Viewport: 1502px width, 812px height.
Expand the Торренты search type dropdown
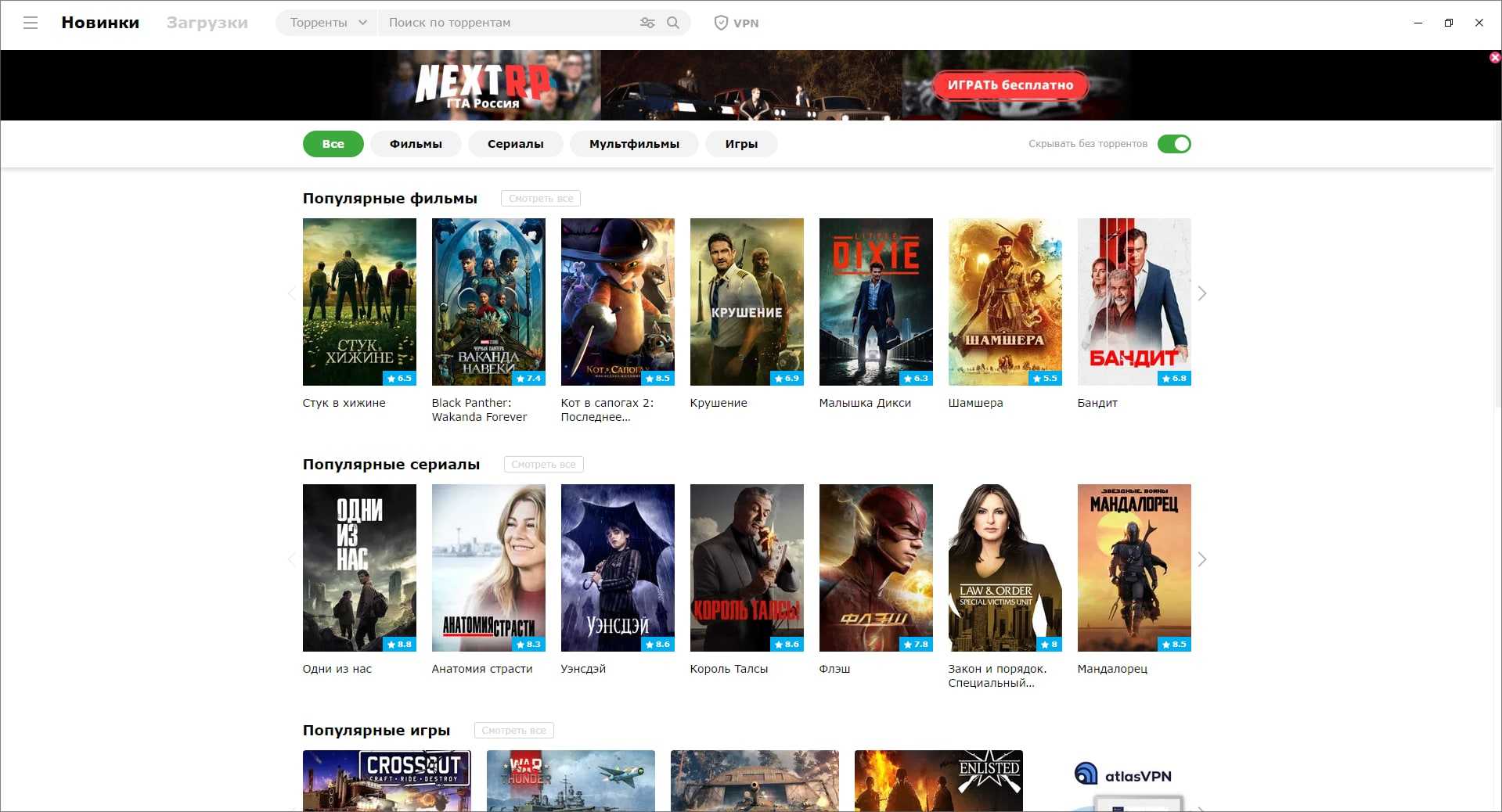327,23
